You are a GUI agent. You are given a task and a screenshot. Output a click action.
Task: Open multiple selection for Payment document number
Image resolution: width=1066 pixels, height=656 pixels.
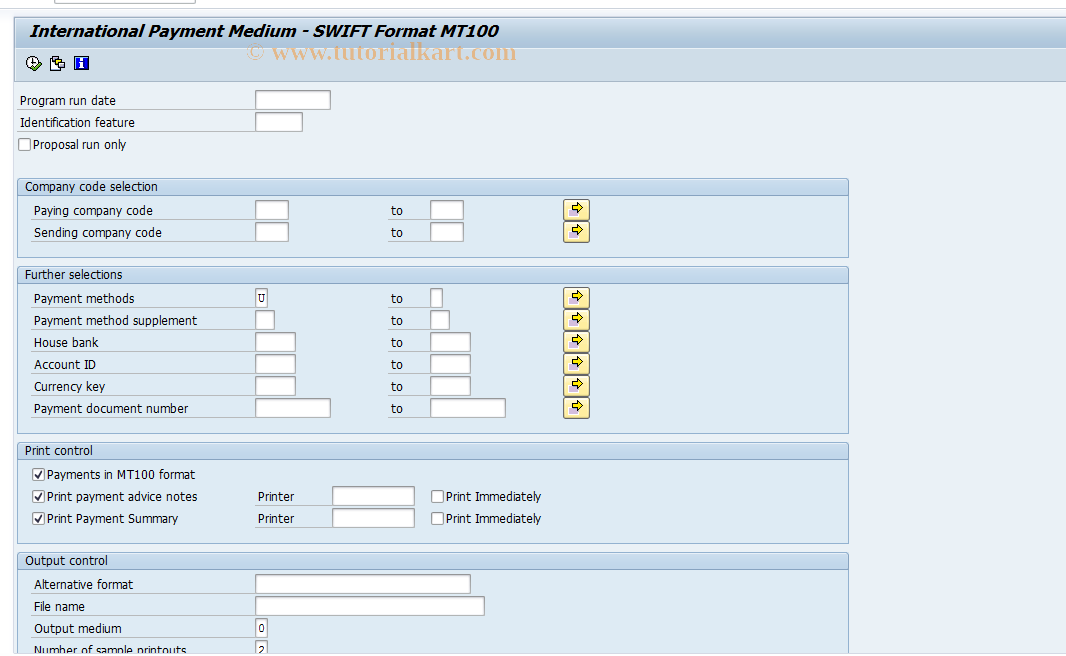point(576,408)
